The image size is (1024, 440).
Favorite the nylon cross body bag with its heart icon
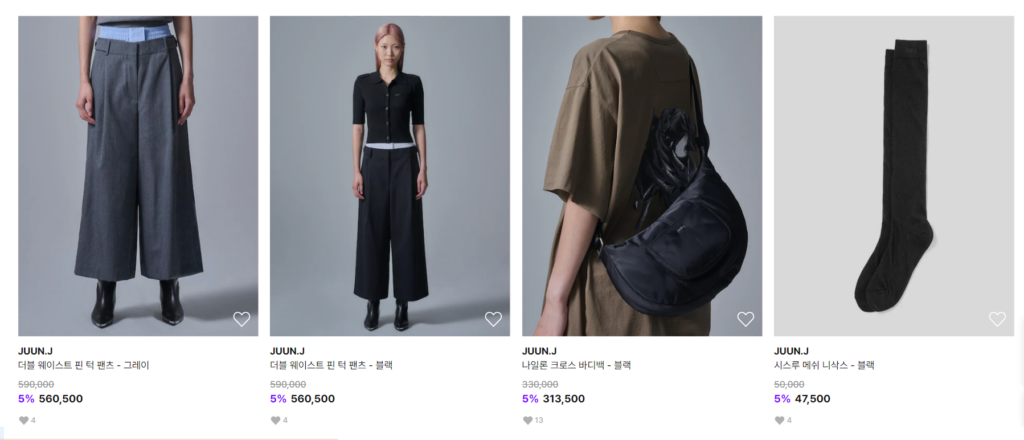[746, 319]
